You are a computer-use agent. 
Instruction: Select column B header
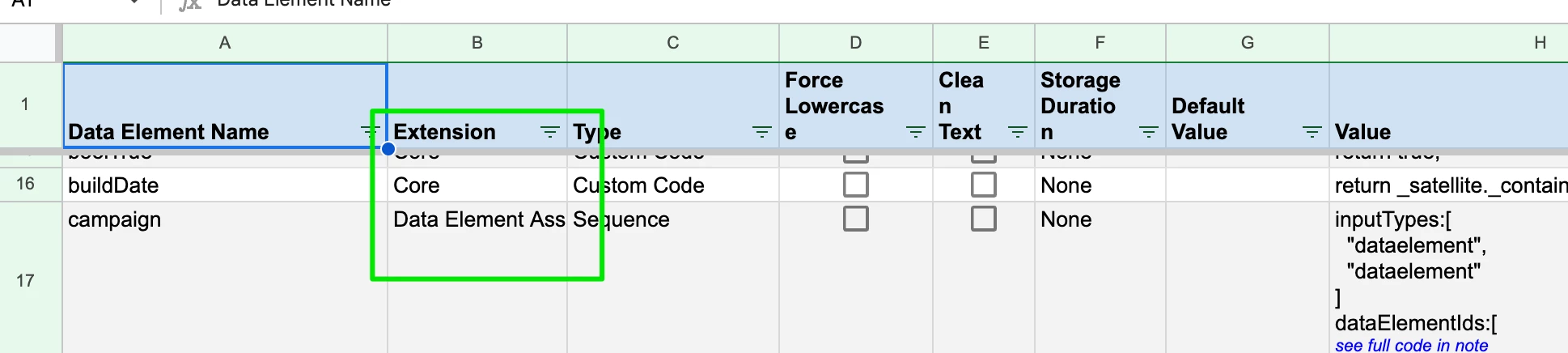[477, 43]
